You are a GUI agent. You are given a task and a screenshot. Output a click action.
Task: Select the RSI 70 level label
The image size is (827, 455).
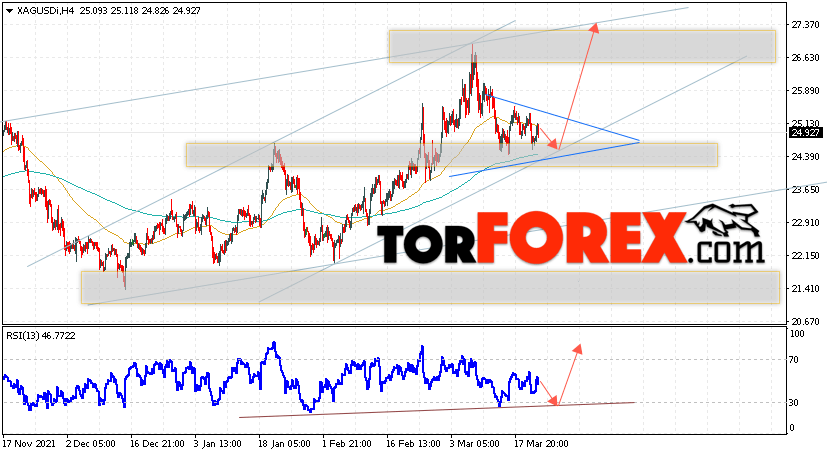coord(794,360)
